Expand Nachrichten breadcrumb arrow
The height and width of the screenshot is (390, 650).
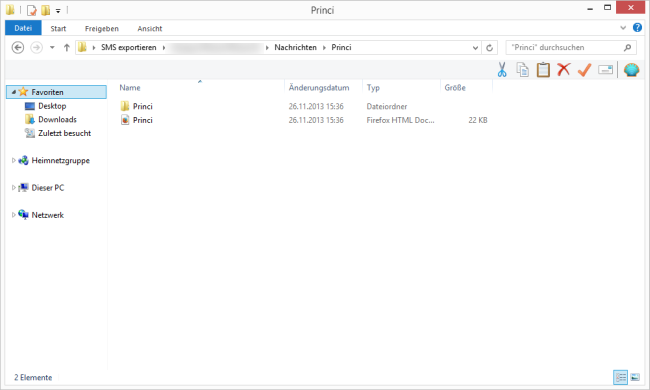[324, 48]
